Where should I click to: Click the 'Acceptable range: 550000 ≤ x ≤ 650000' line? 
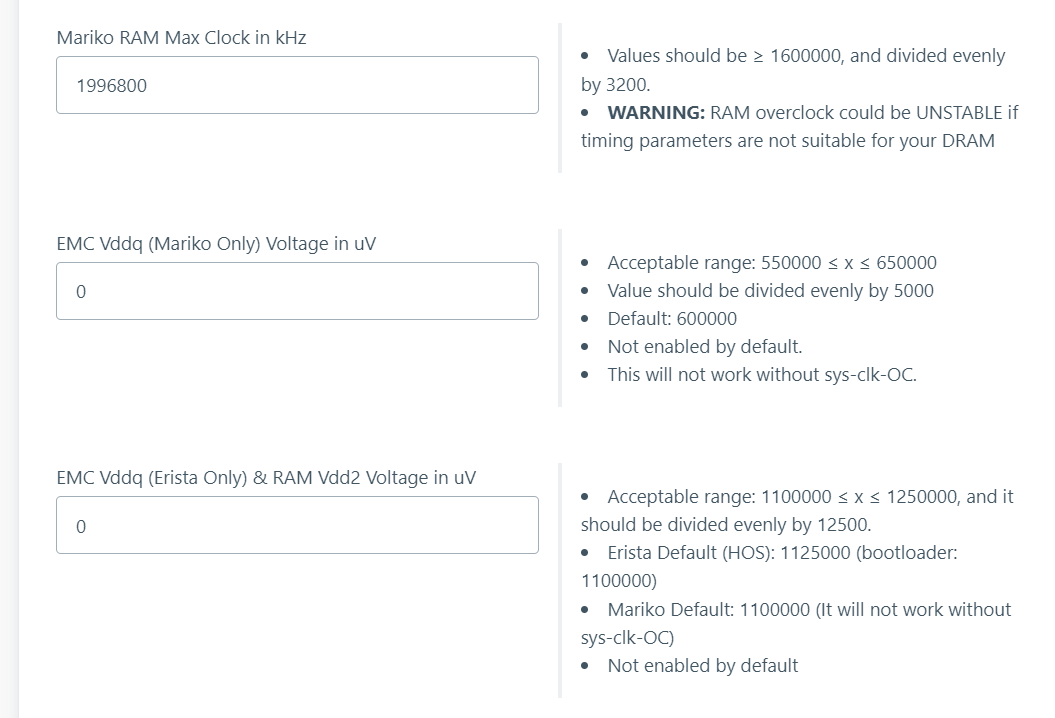[772, 262]
